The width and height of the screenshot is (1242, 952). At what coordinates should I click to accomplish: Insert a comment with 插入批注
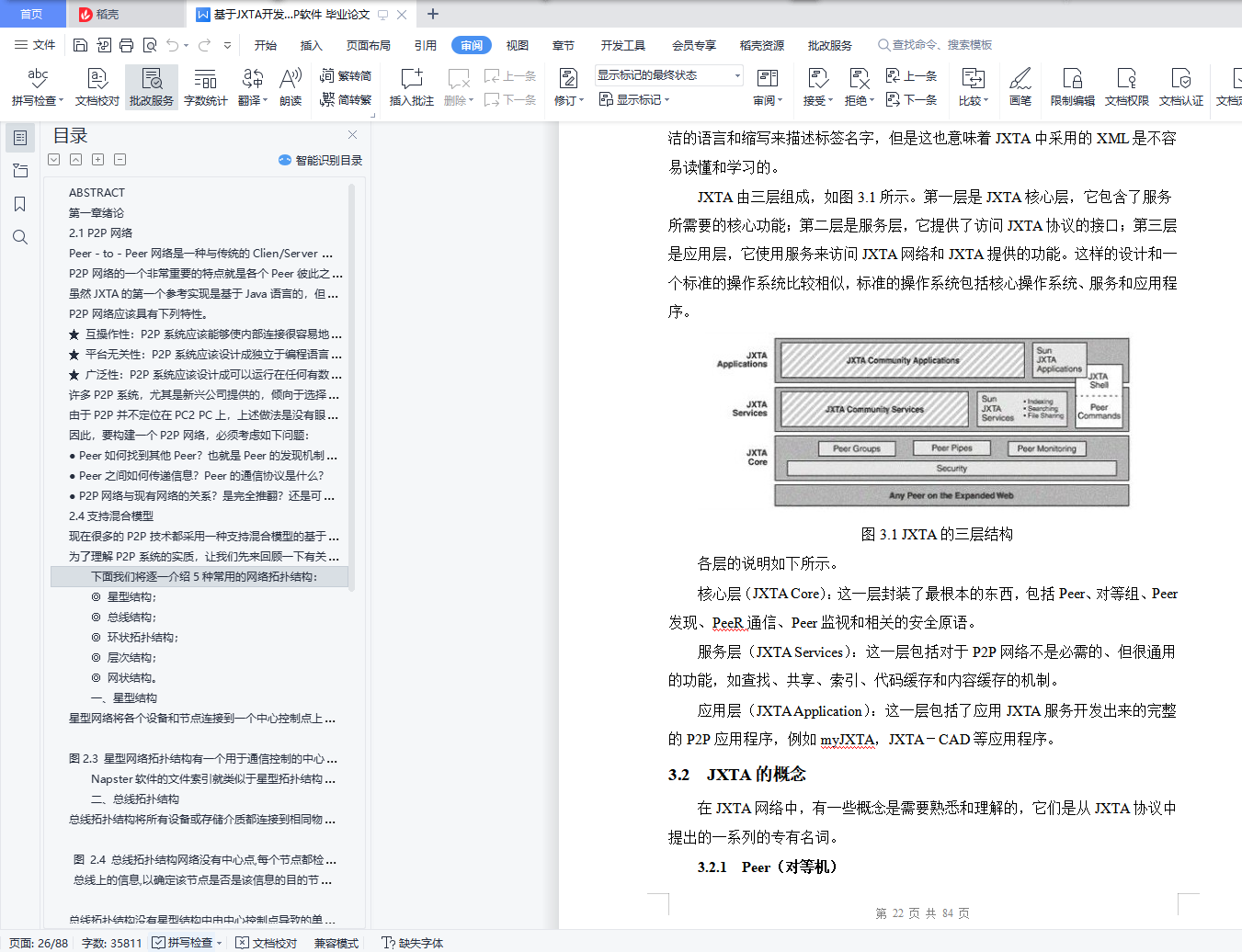412,86
